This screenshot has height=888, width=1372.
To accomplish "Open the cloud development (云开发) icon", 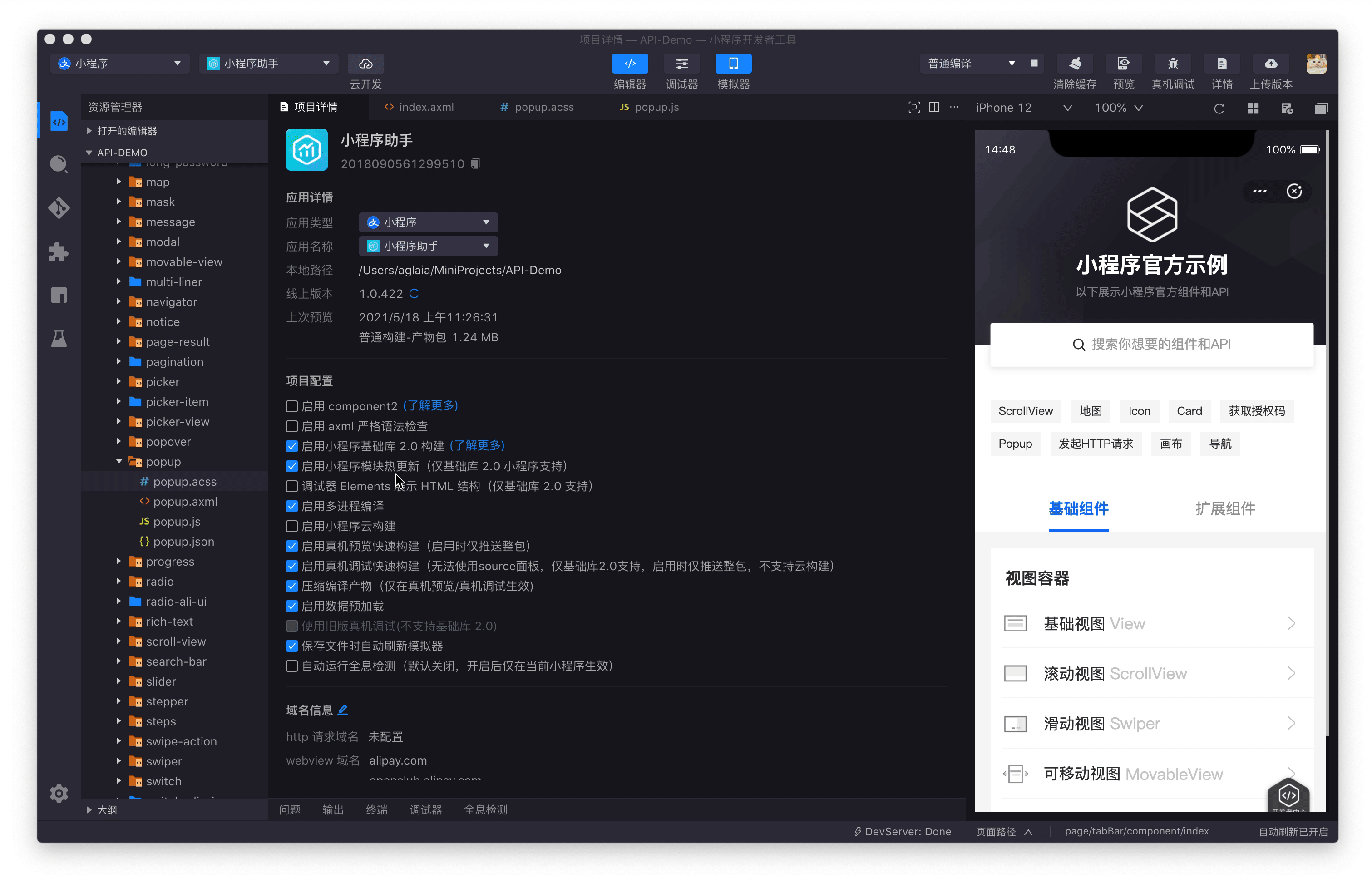I will (x=365, y=64).
